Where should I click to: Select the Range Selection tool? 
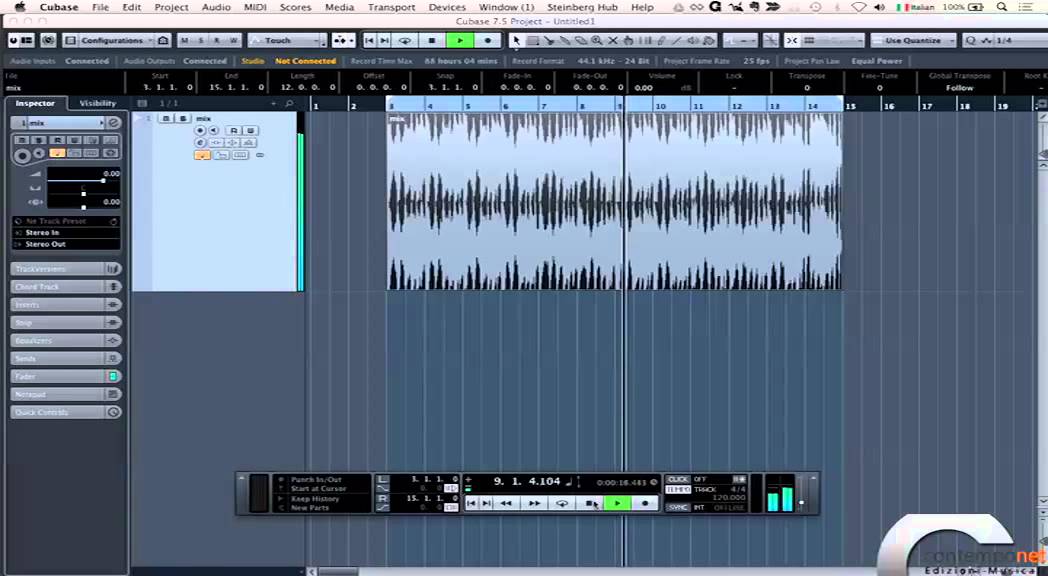[x=533, y=41]
